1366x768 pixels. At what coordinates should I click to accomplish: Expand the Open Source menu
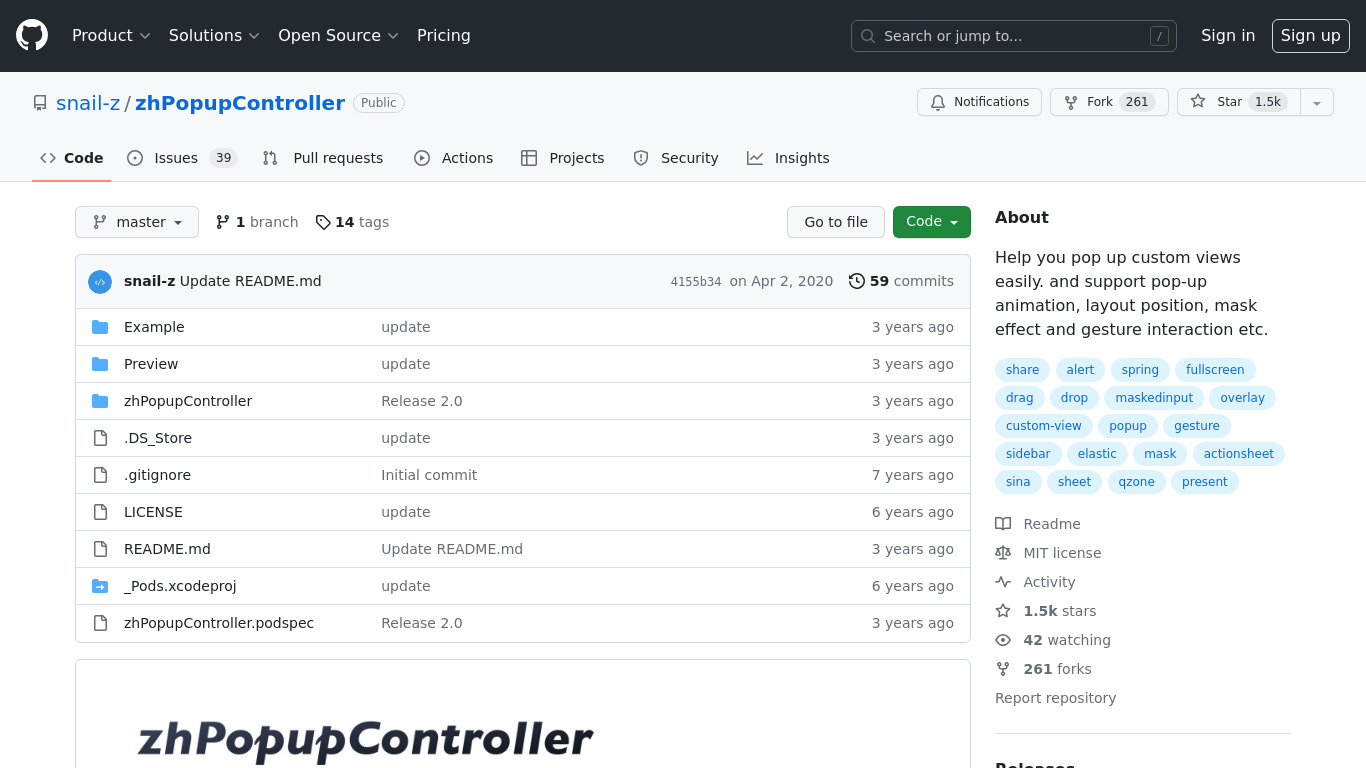pyautogui.click(x=338, y=36)
